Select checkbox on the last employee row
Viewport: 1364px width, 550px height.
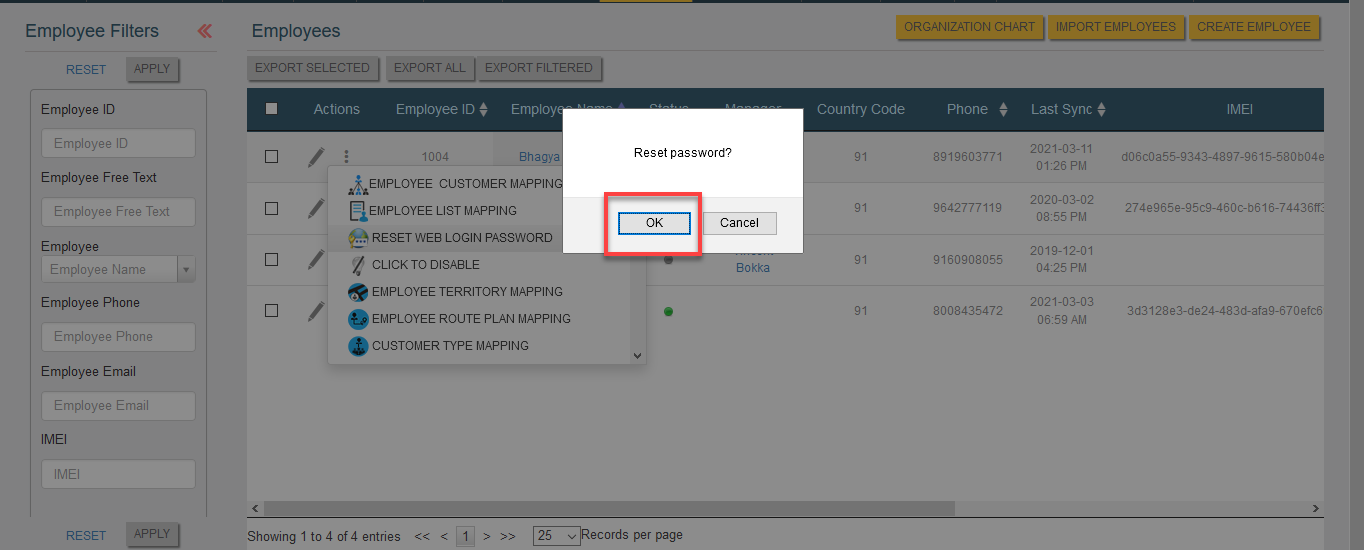[x=271, y=311]
